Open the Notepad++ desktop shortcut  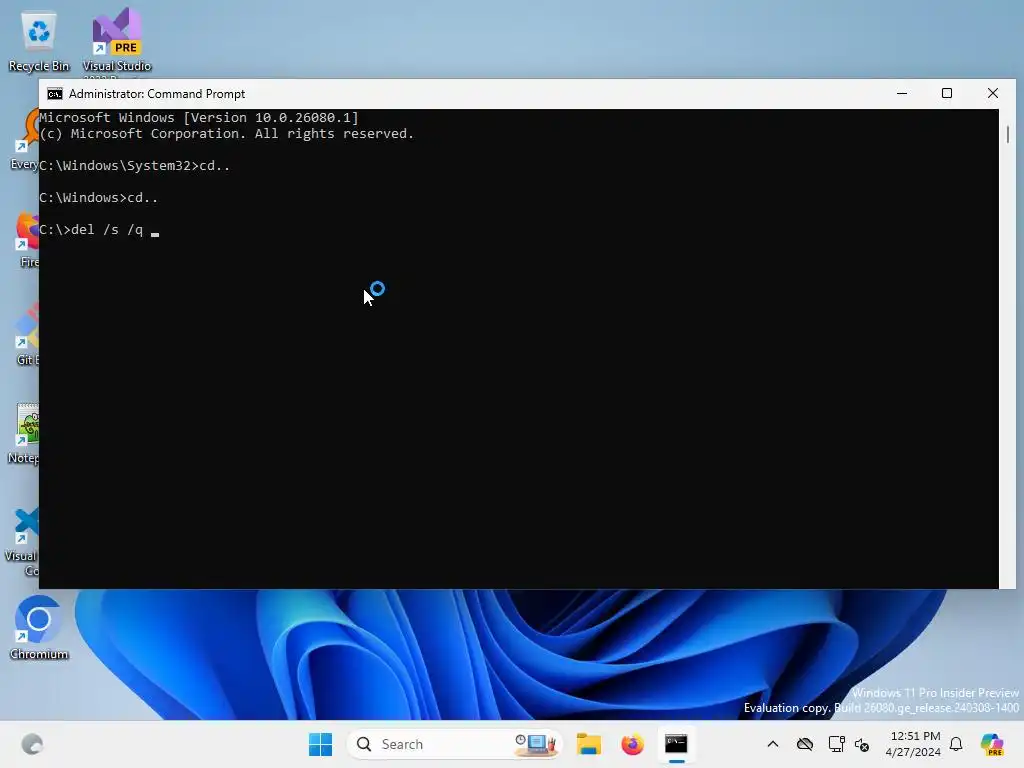point(24,433)
